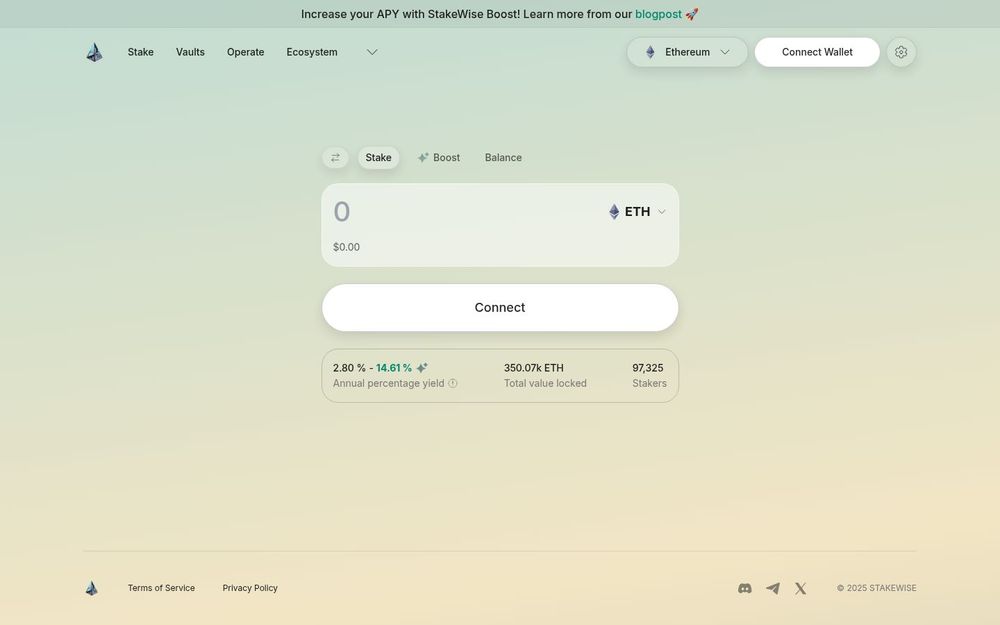Click the 97,325 stakers value

coord(647,368)
